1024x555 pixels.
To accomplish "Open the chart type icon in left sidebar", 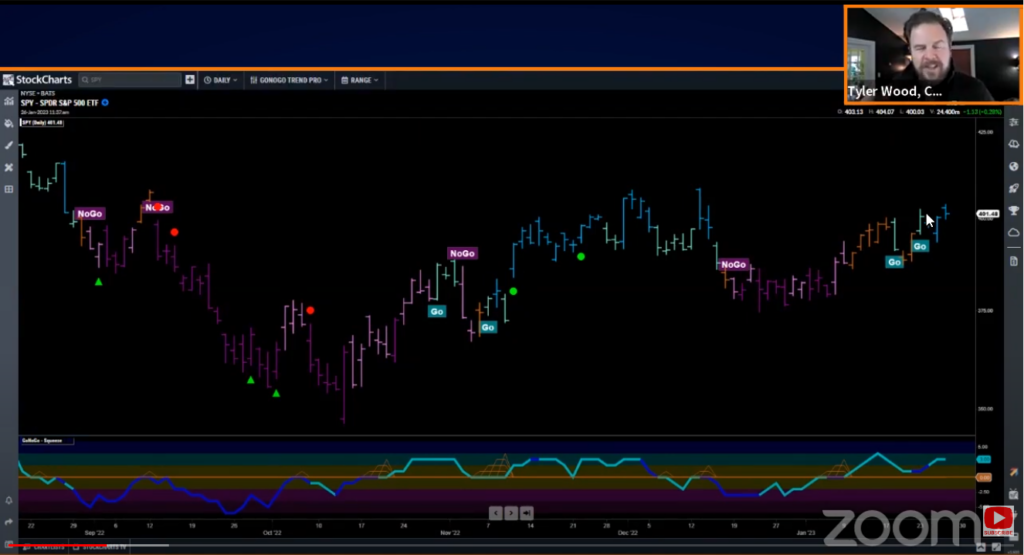I will point(8,101).
